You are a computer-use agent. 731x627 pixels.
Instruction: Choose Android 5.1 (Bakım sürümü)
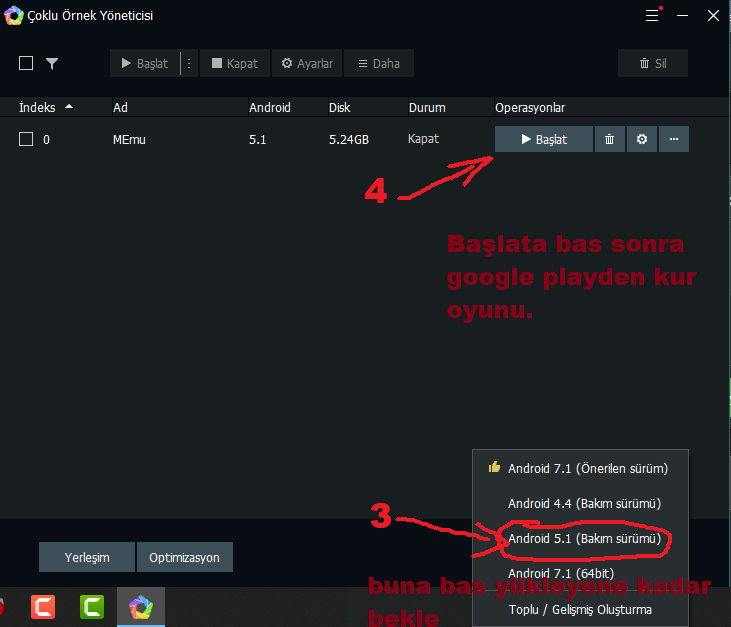coord(580,538)
